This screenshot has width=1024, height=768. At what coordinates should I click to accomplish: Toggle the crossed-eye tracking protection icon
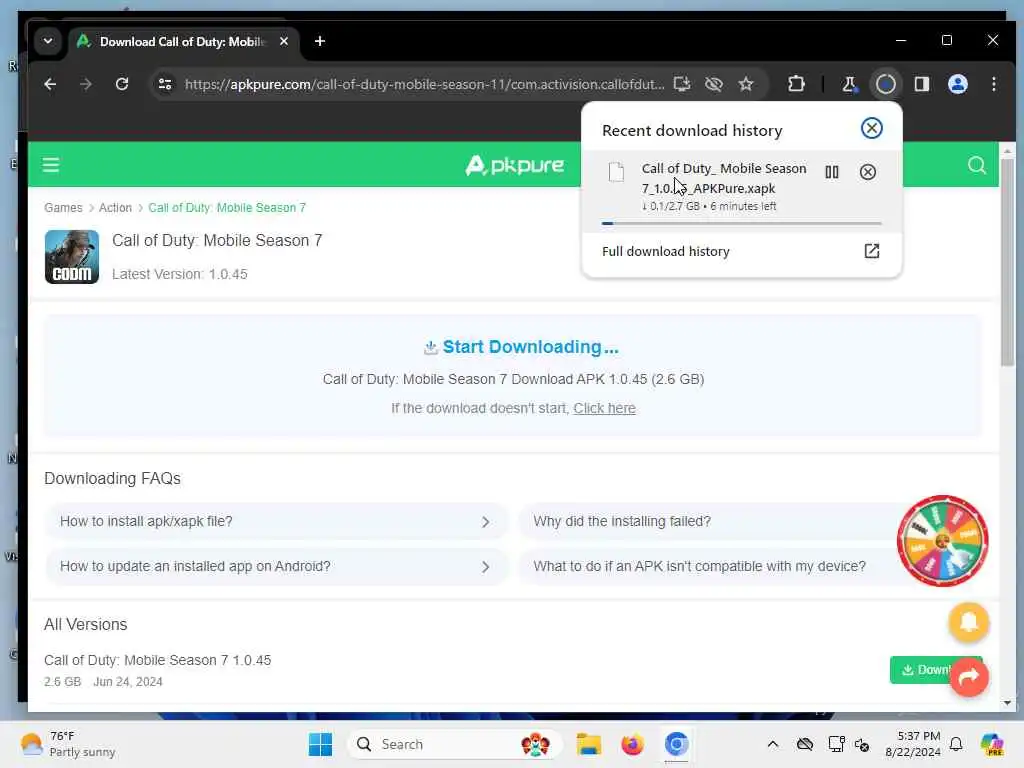(x=714, y=84)
